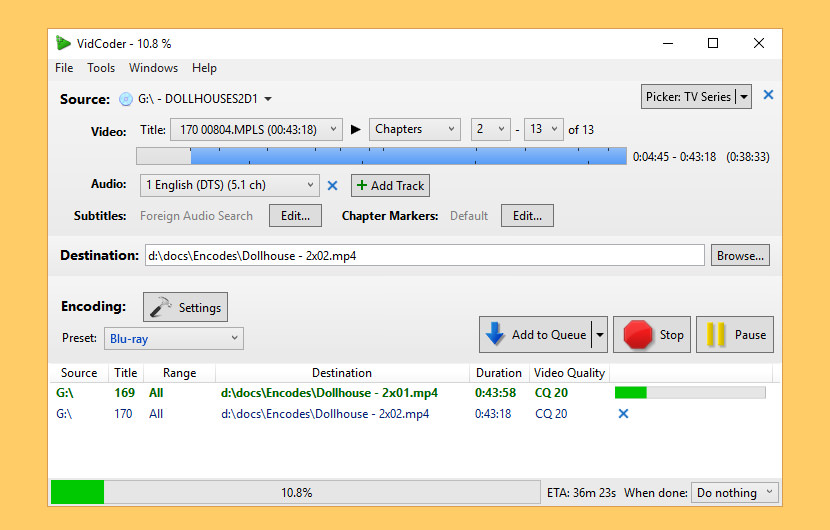Click the VidCoder app icon in title bar

click(x=64, y=43)
